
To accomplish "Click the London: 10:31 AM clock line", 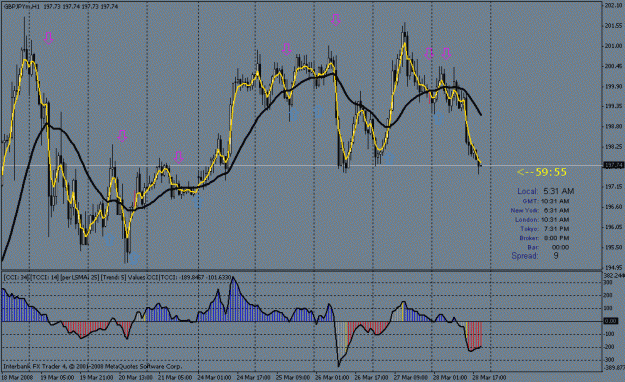I will click(542, 220).
